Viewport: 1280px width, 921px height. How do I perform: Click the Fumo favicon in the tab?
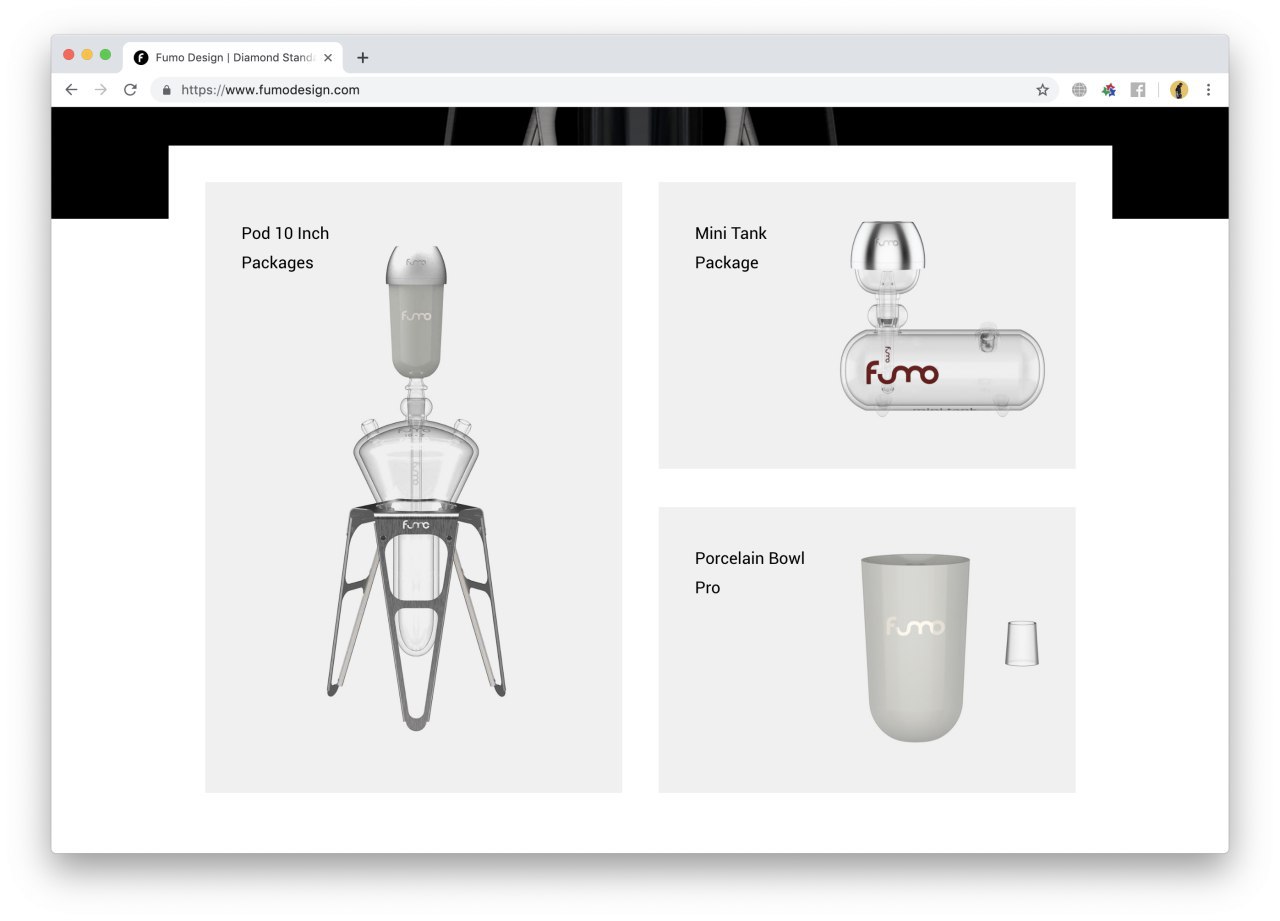tap(141, 58)
